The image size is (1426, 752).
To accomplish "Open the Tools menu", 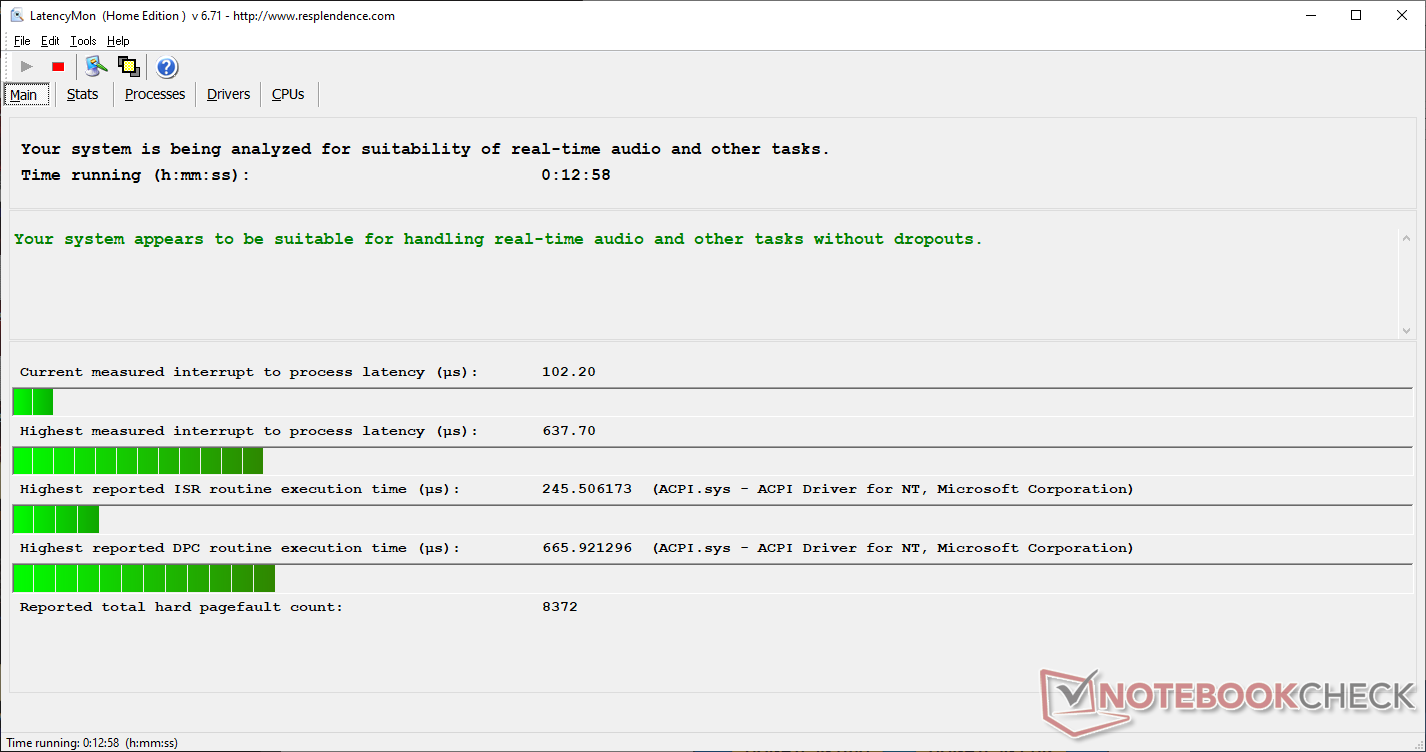I will (x=83, y=41).
